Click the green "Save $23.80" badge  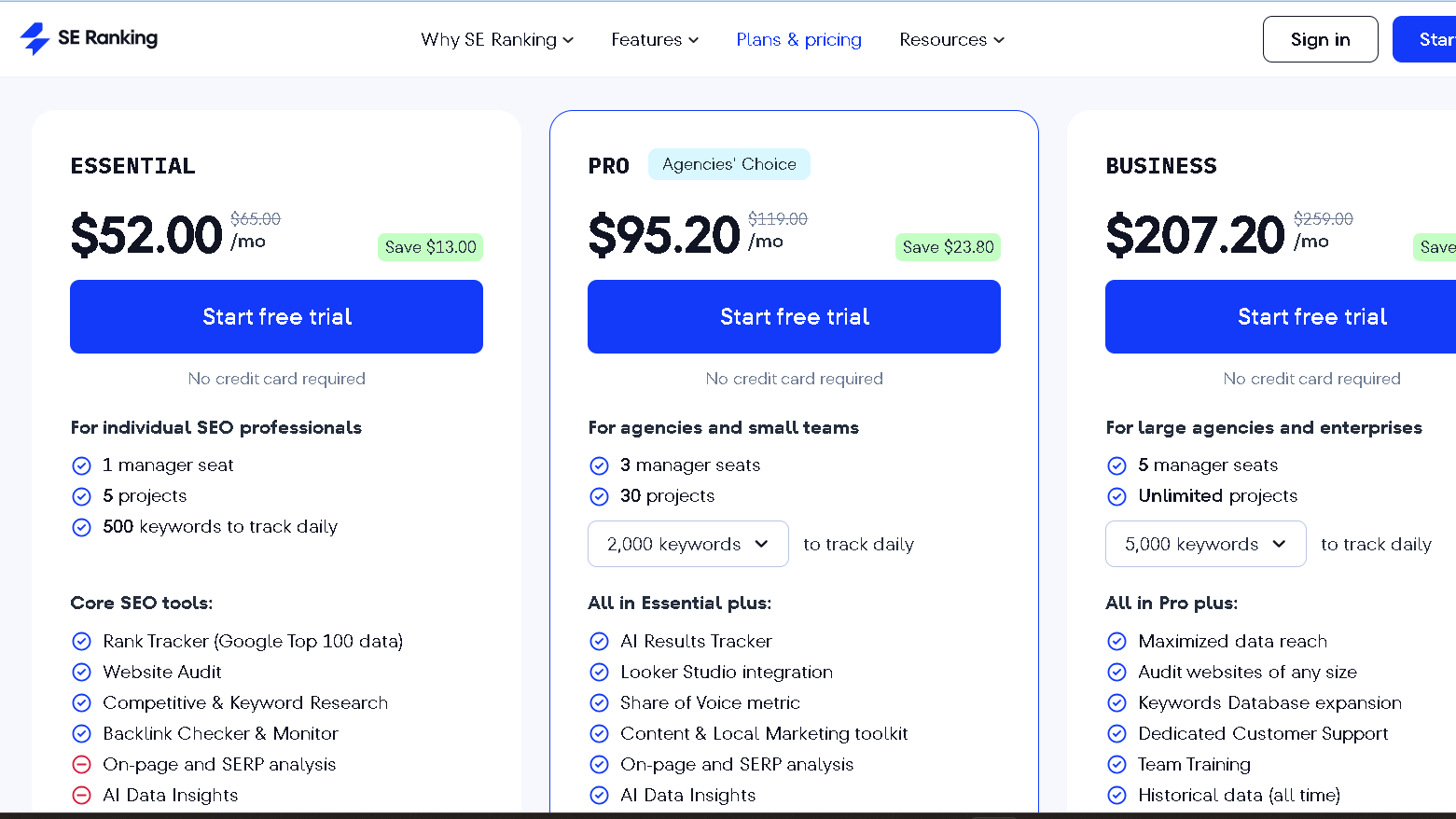[948, 246]
